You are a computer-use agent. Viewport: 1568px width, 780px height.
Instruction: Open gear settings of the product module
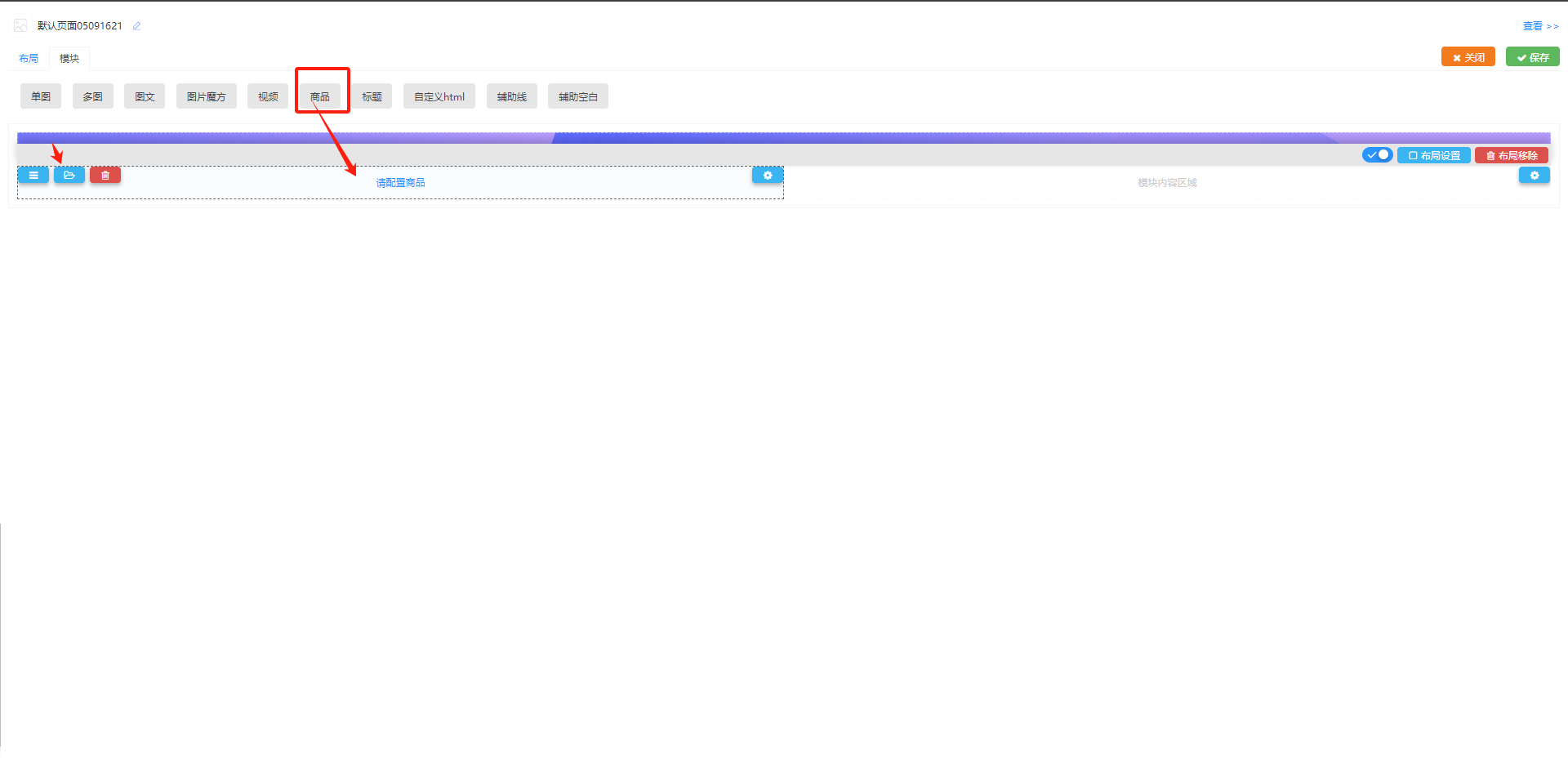coord(767,176)
